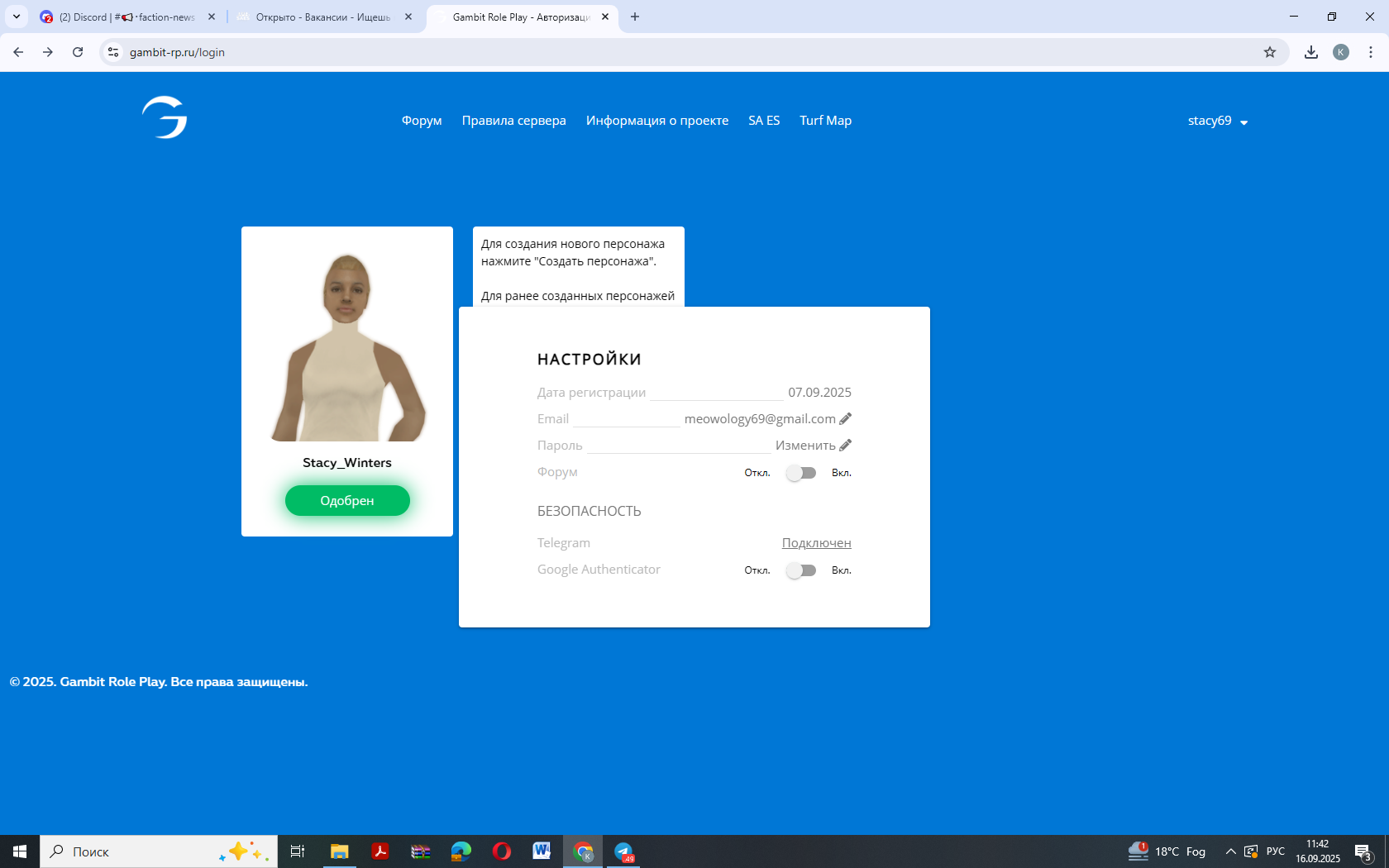The height and width of the screenshot is (868, 1389).
Task: Open Task View on taskbar
Action: pyautogui.click(x=298, y=851)
